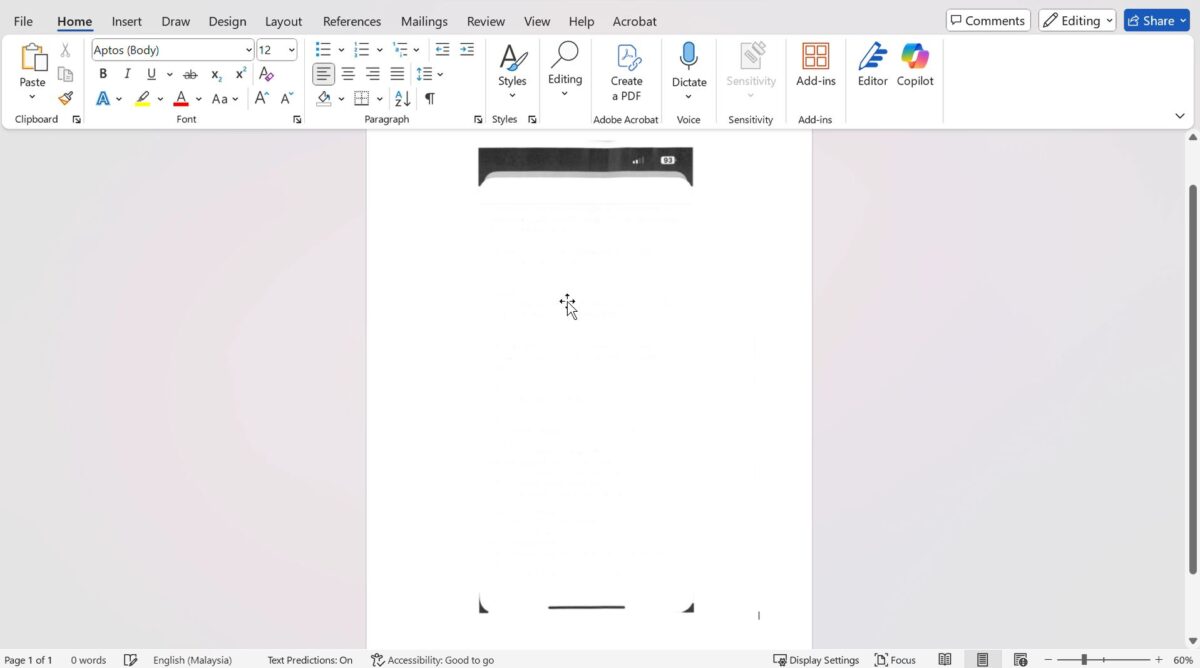Image resolution: width=1200 pixels, height=668 pixels.
Task: Click the Share button
Action: click(1156, 20)
